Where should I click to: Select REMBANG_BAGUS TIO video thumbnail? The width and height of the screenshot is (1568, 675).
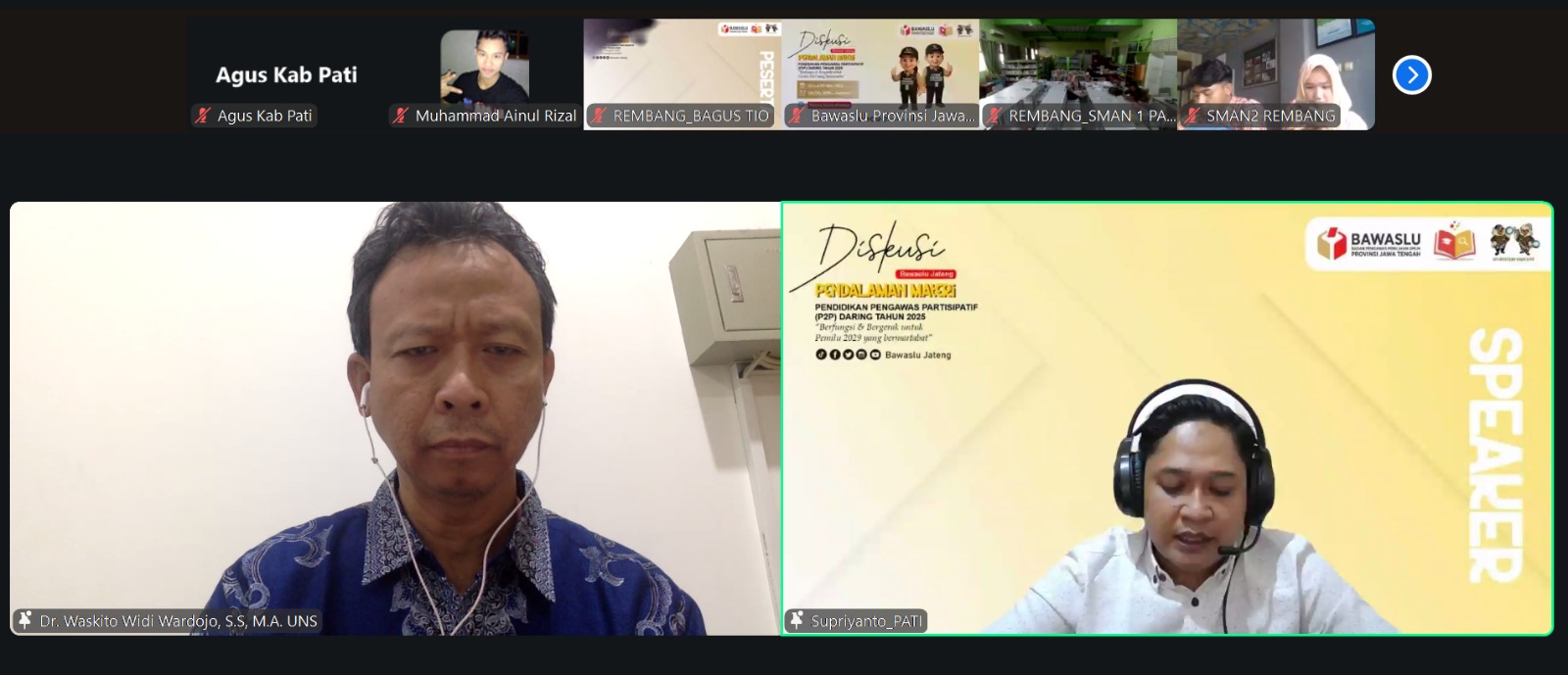click(683, 74)
